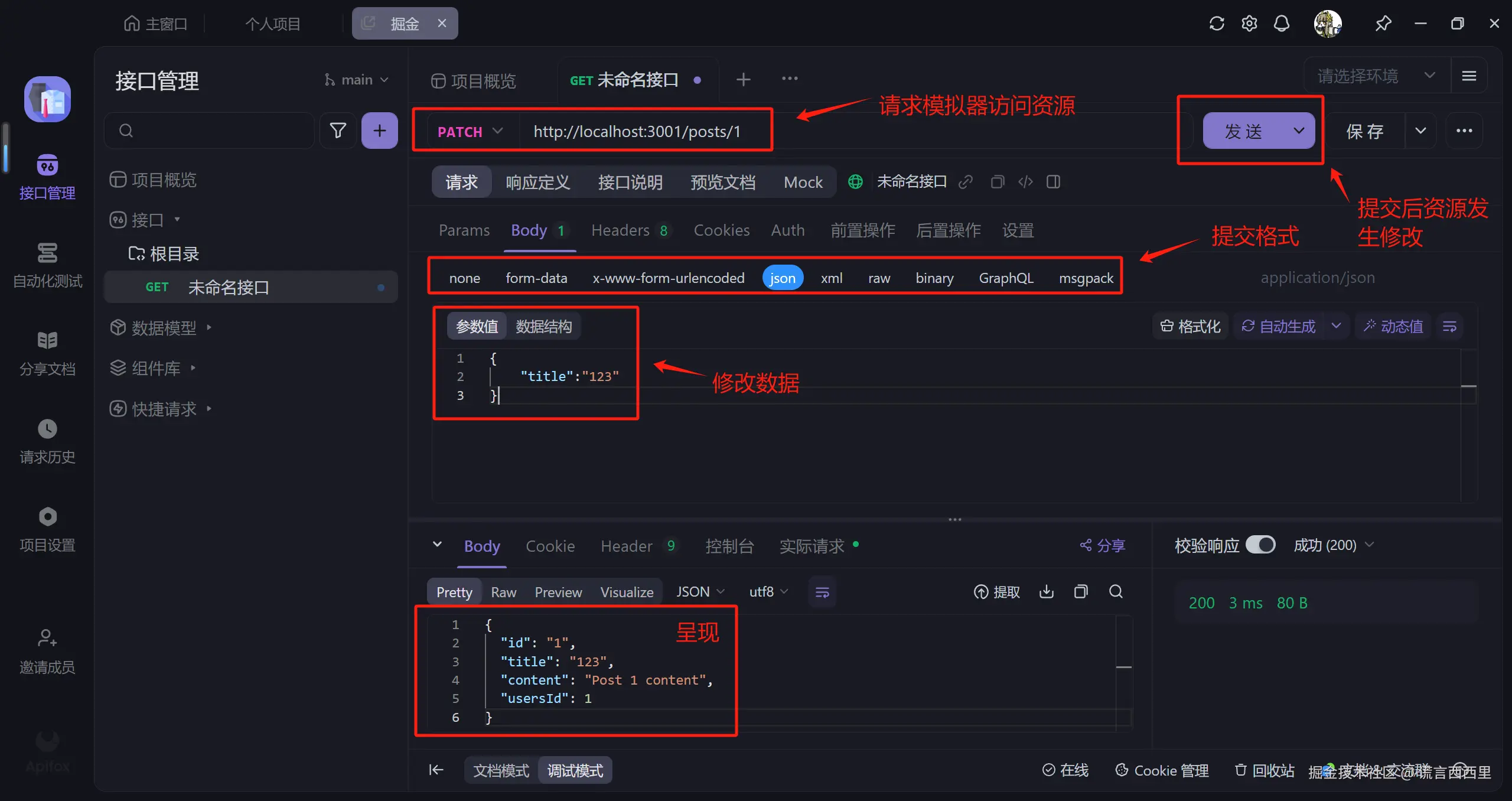The image size is (1512, 801).
Task: Switch to the 响应定义 tab
Action: (537, 182)
